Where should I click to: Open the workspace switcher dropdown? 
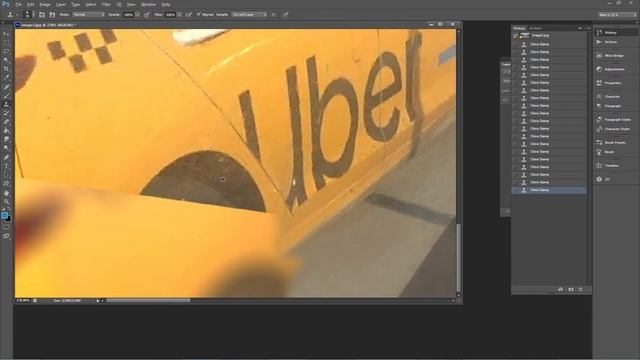tap(617, 15)
